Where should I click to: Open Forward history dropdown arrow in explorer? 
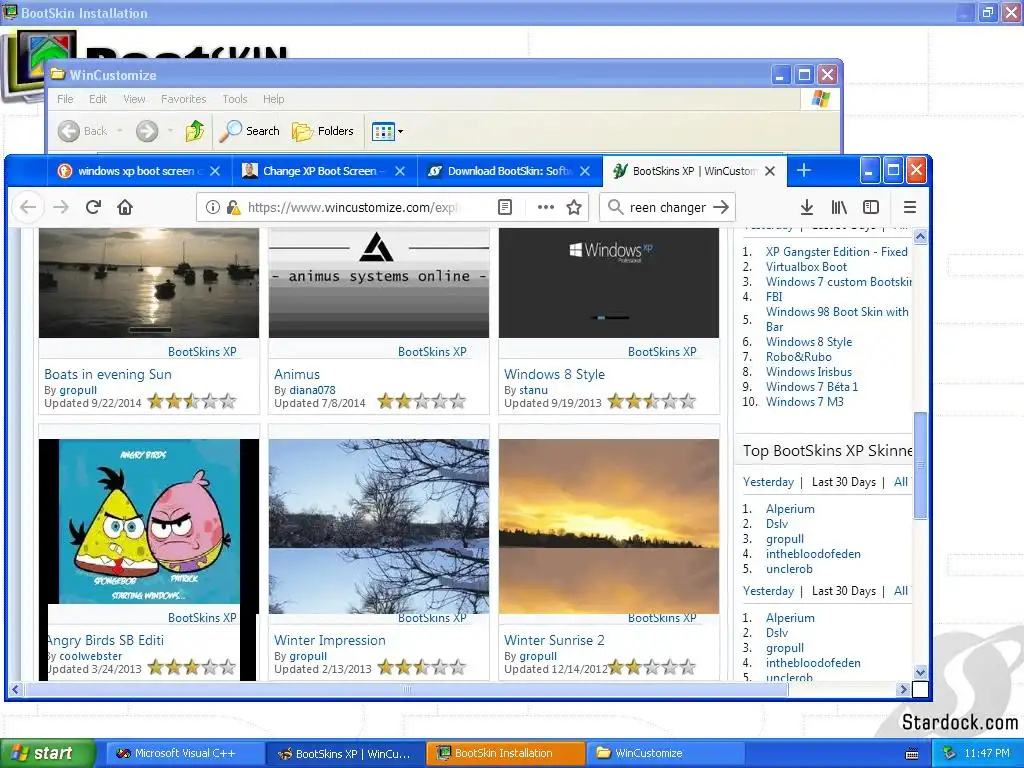[170, 131]
